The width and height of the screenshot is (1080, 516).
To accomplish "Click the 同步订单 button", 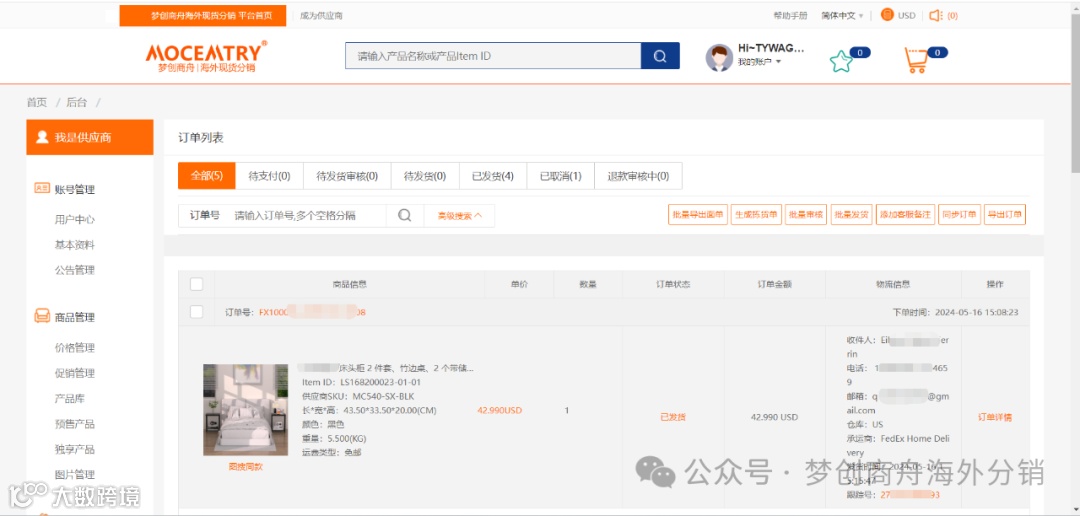I will (959, 214).
